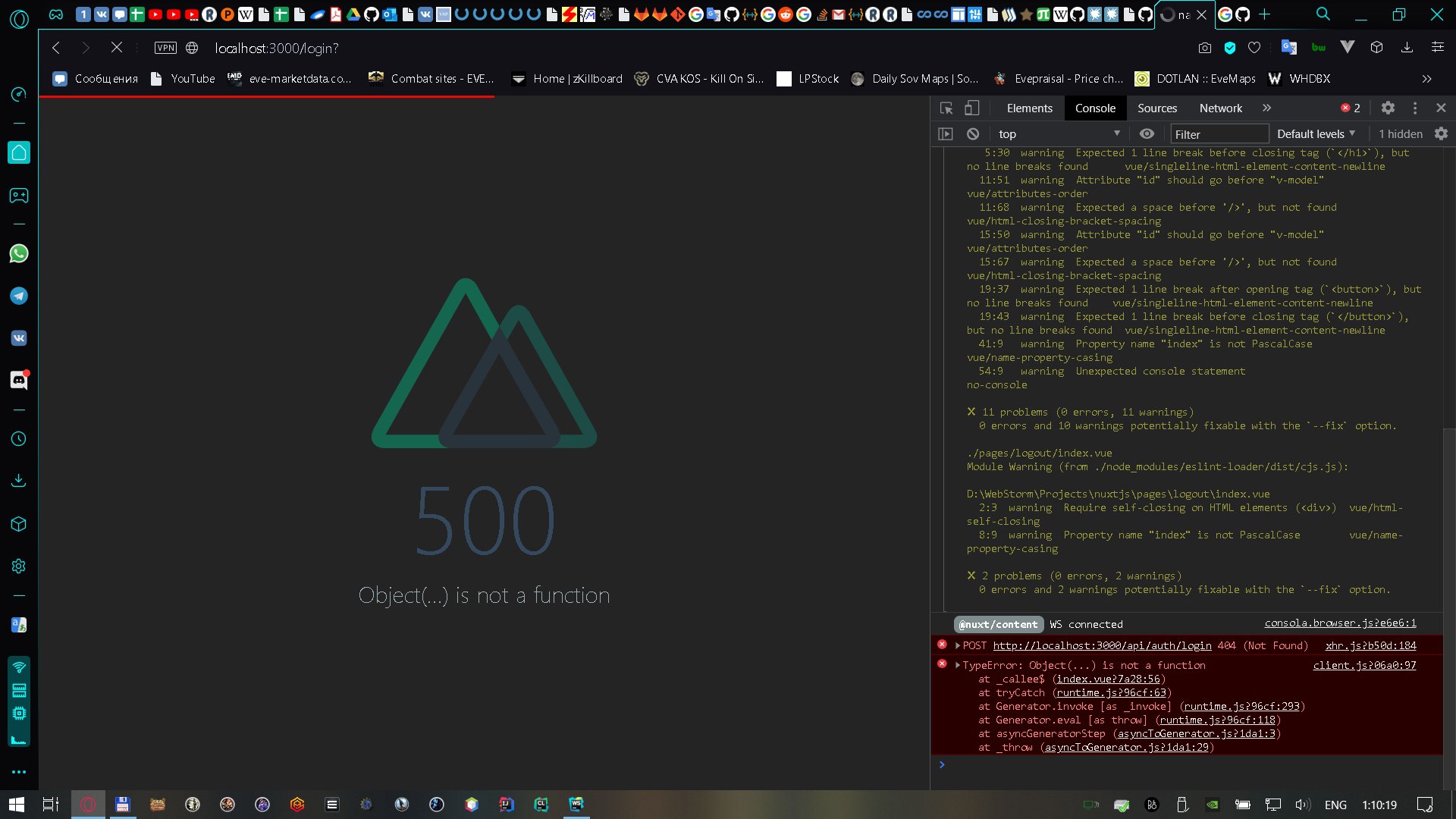Image resolution: width=1456 pixels, height=819 pixels.
Task: Toggle the console sidebar panel
Action: point(945,134)
